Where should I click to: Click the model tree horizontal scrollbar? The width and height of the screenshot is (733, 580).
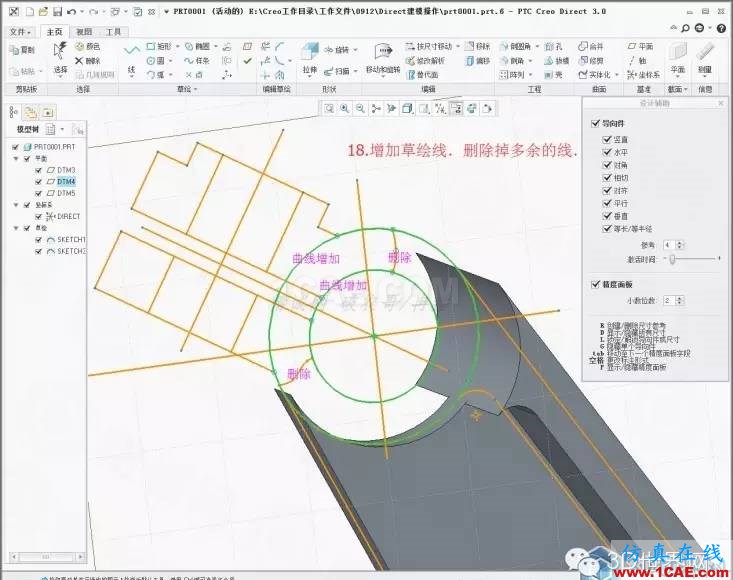(47, 557)
